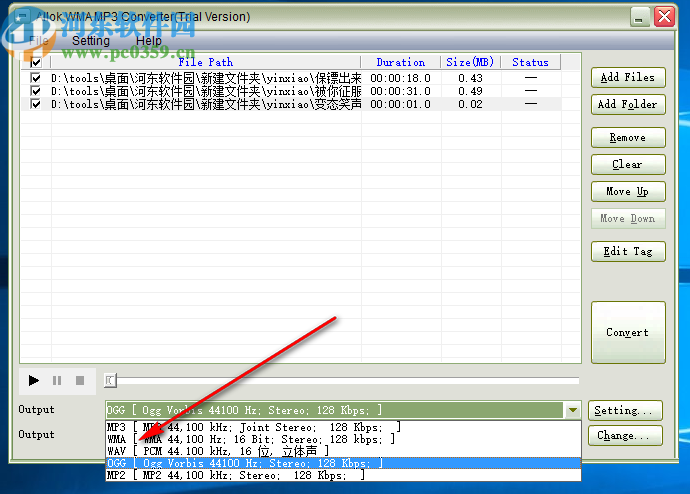Uncheck the file with duration 00:00:18.0
The height and width of the screenshot is (494, 690).
click(36, 78)
